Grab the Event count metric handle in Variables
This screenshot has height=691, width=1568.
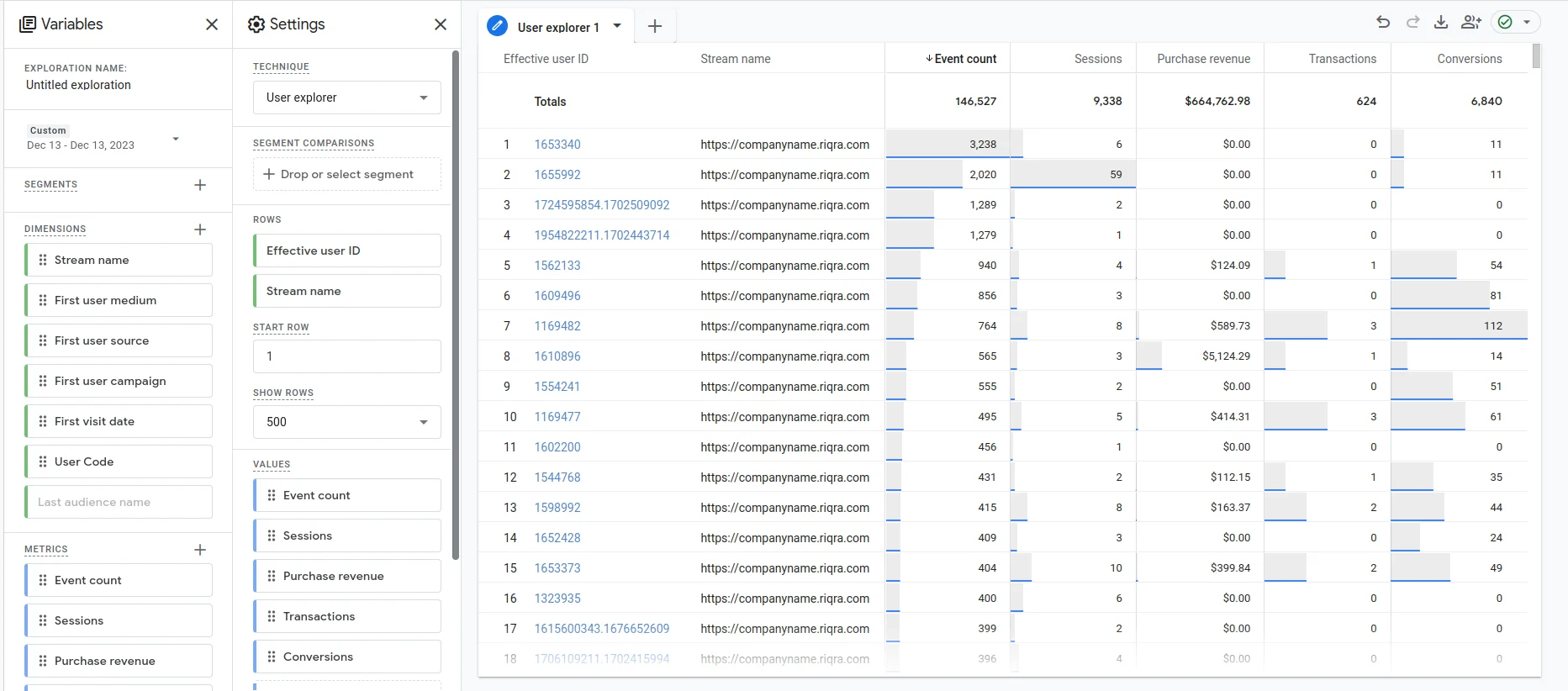43,580
